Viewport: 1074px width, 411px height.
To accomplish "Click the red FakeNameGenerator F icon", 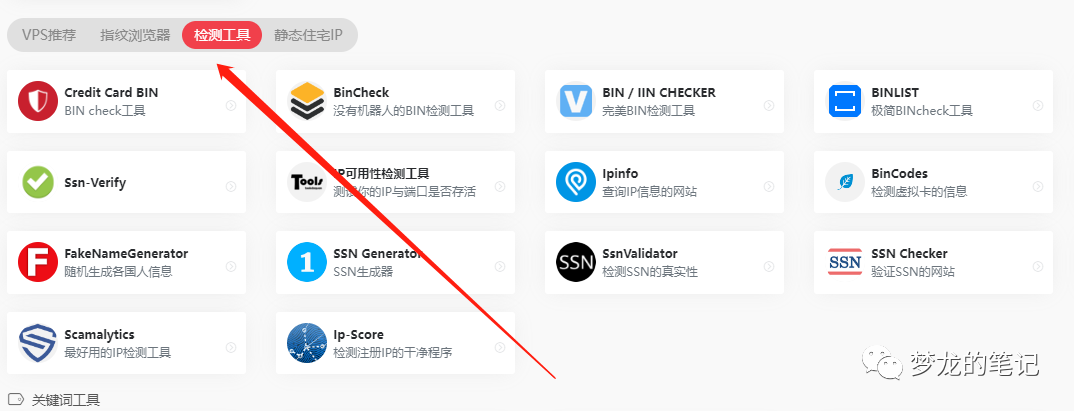I will [38, 262].
